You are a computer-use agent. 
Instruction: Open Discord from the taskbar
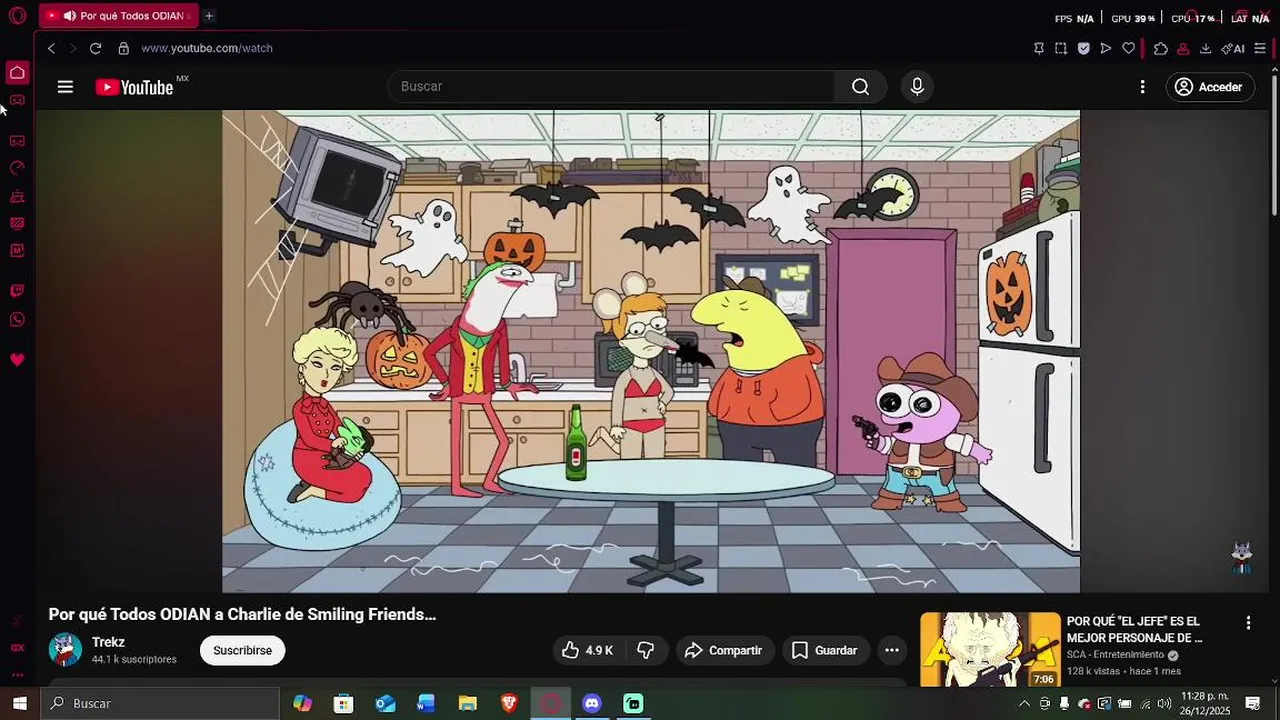coord(592,704)
